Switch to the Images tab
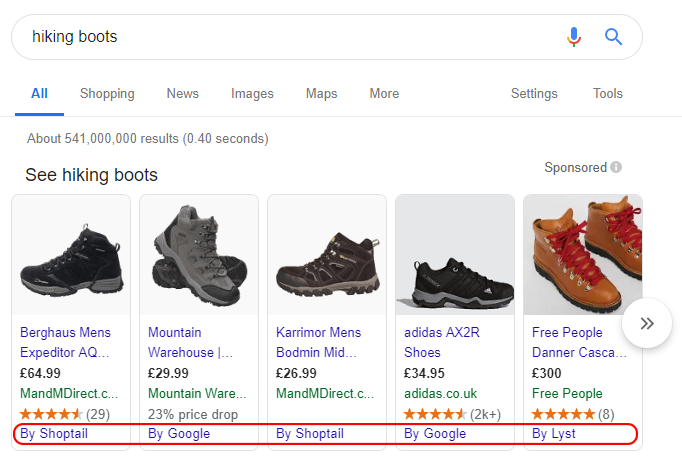The width and height of the screenshot is (682, 464). (x=252, y=93)
